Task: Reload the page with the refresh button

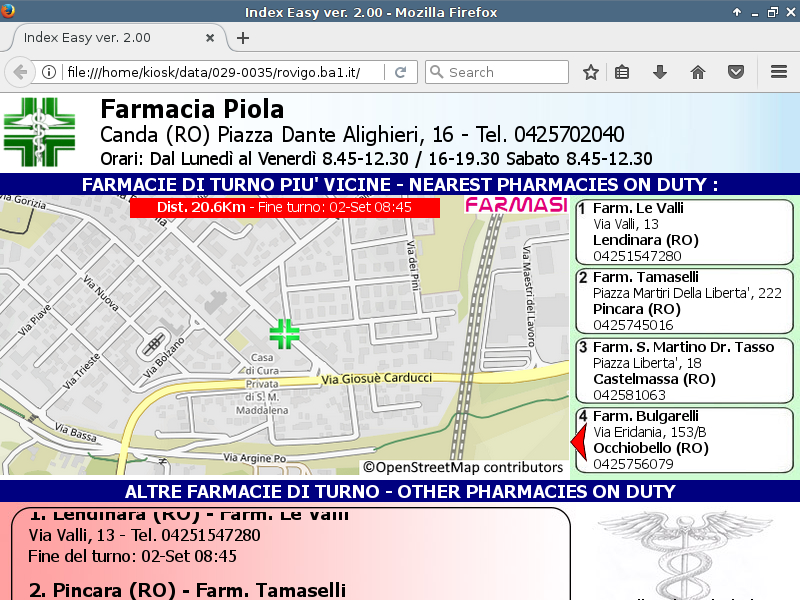Action: click(400, 72)
